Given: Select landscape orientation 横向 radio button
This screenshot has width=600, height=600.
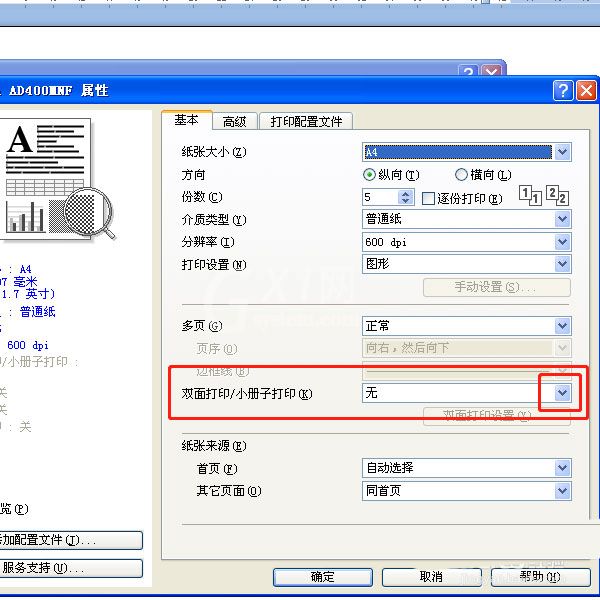Looking at the screenshot, I should 461,175.
